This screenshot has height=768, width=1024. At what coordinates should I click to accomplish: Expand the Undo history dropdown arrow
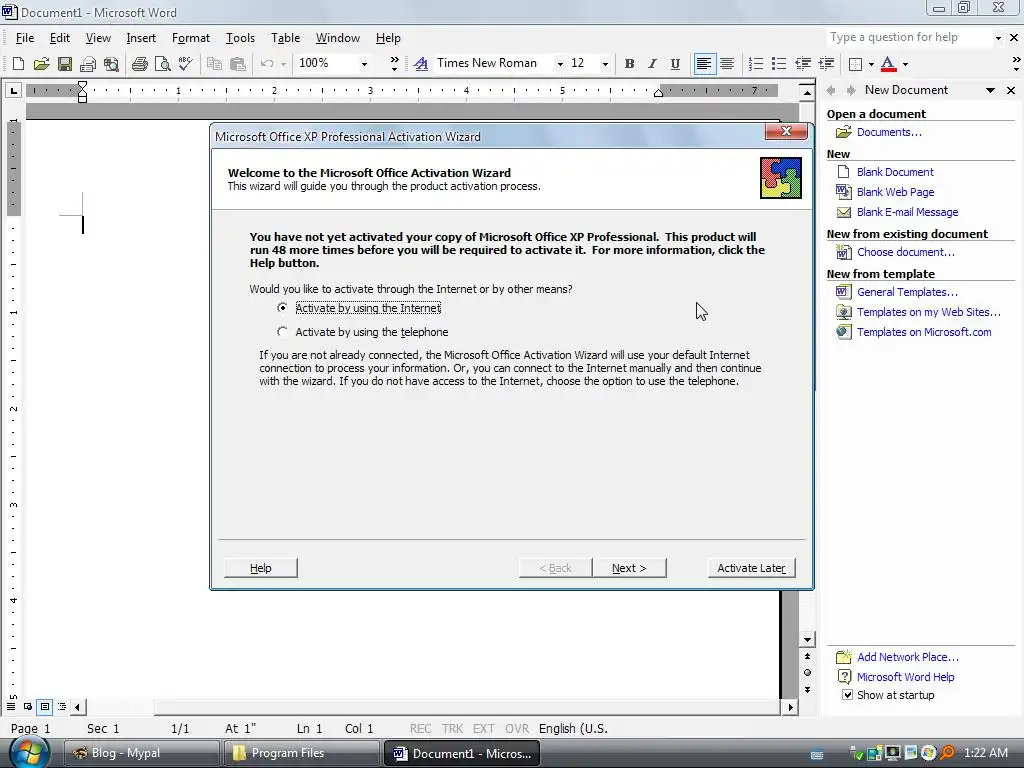(283, 63)
